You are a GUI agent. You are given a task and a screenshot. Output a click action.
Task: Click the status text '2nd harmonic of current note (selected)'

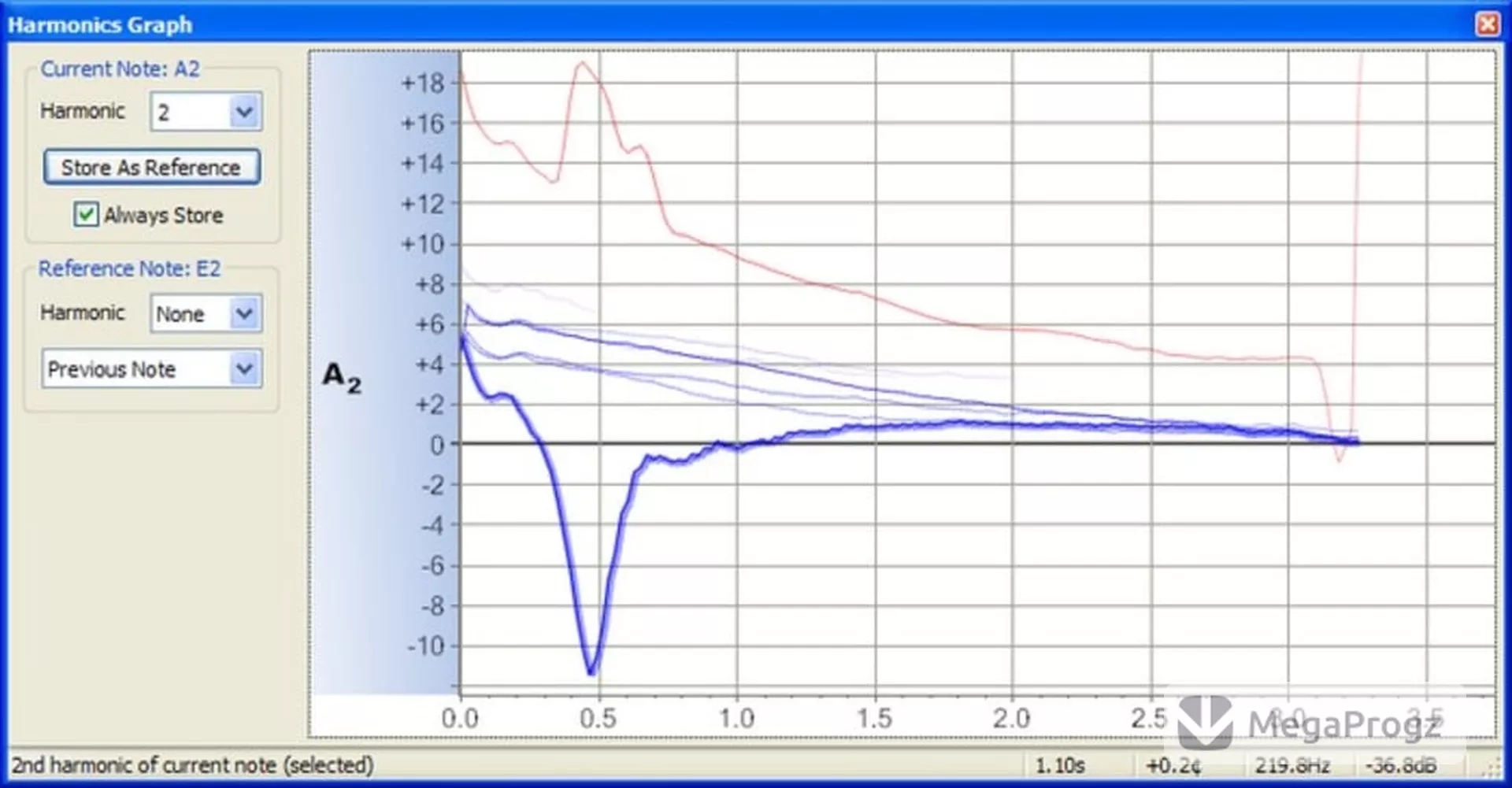coord(193,764)
